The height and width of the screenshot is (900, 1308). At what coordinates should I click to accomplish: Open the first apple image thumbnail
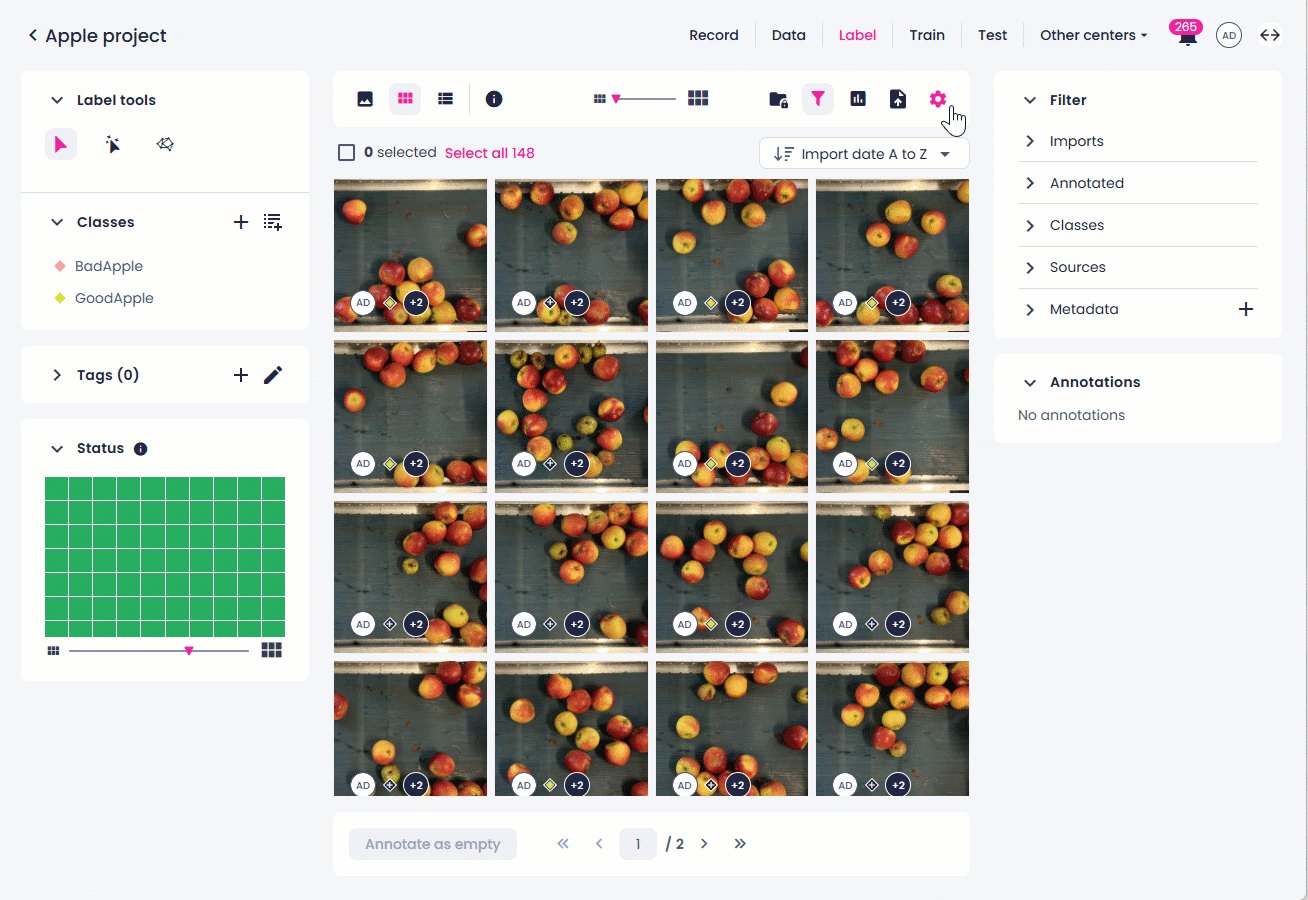(x=411, y=255)
